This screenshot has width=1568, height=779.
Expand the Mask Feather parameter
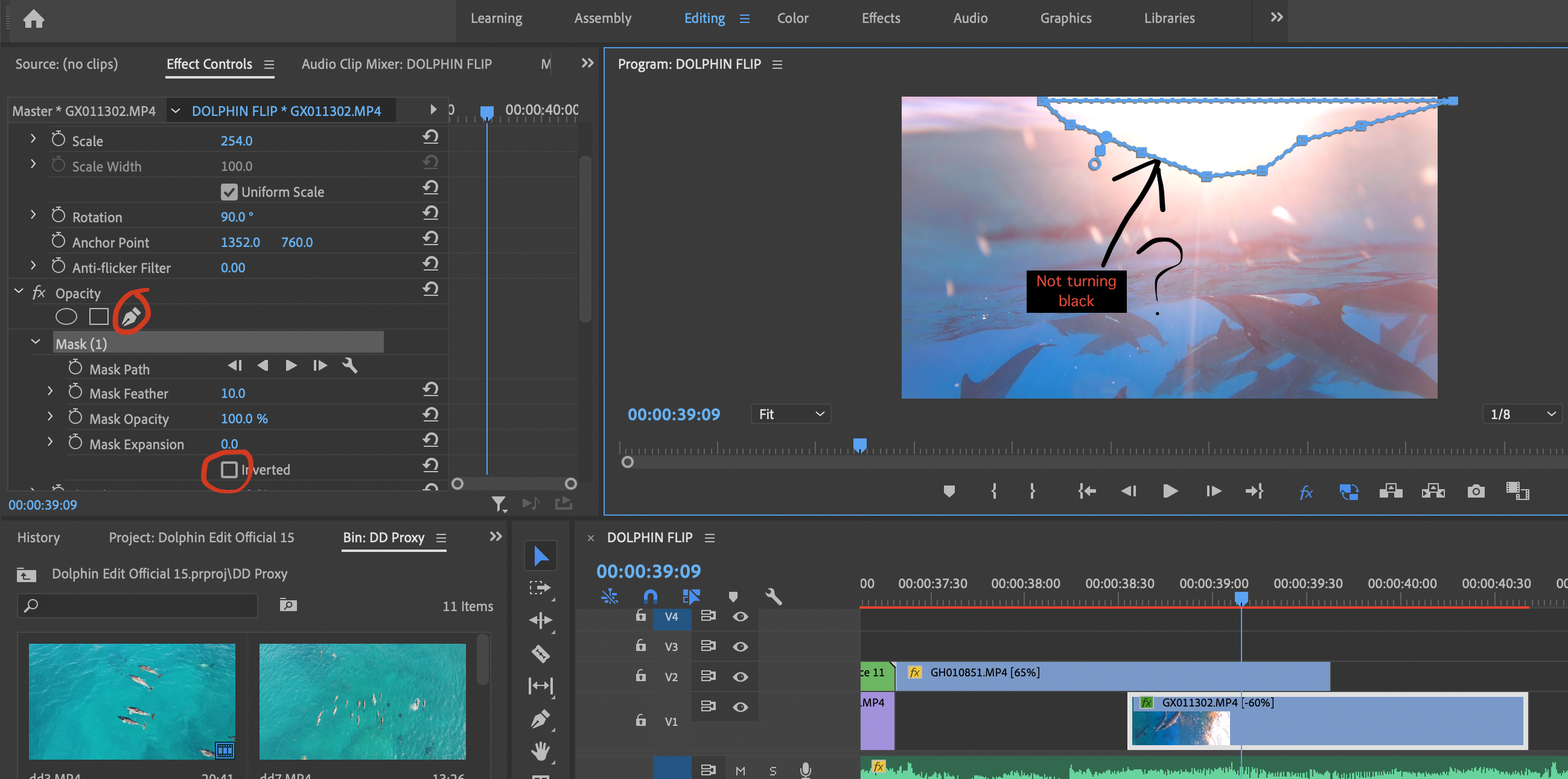coord(50,393)
